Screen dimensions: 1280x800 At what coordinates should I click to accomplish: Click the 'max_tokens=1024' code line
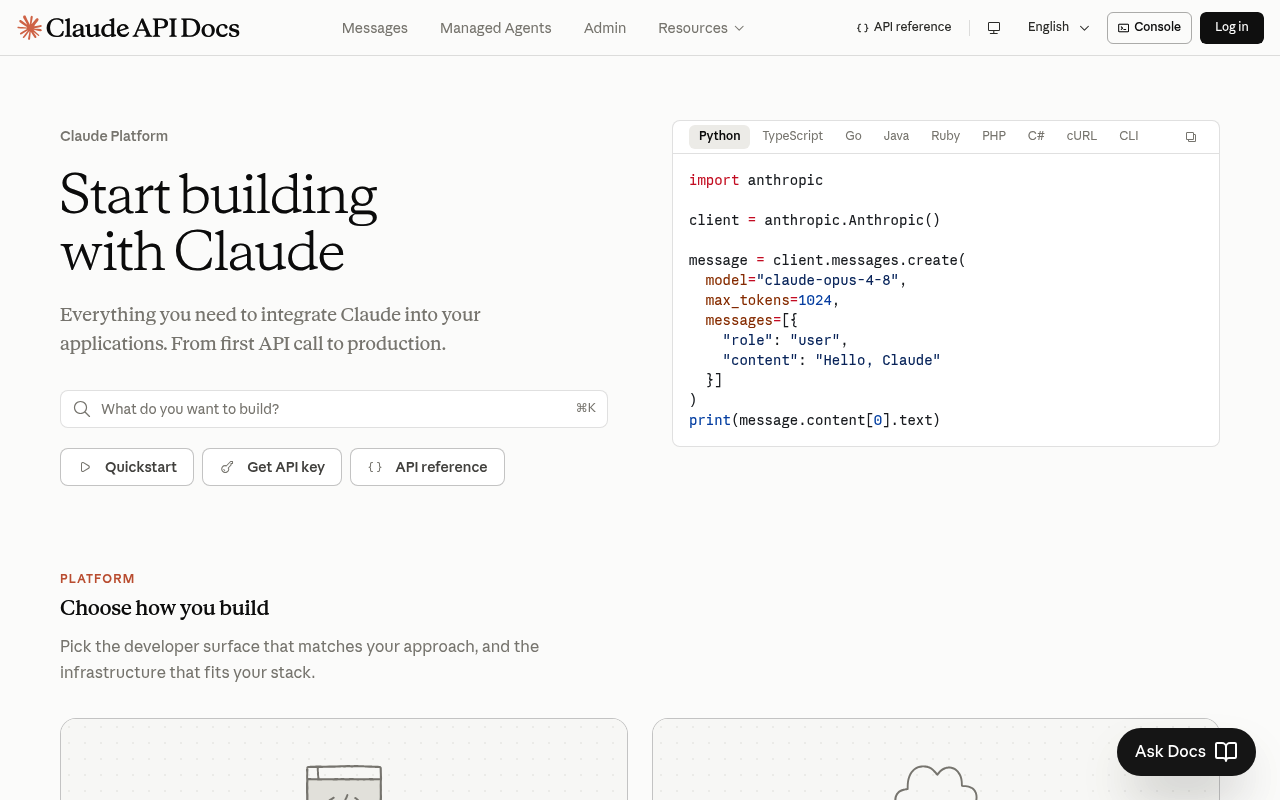[x=772, y=300]
